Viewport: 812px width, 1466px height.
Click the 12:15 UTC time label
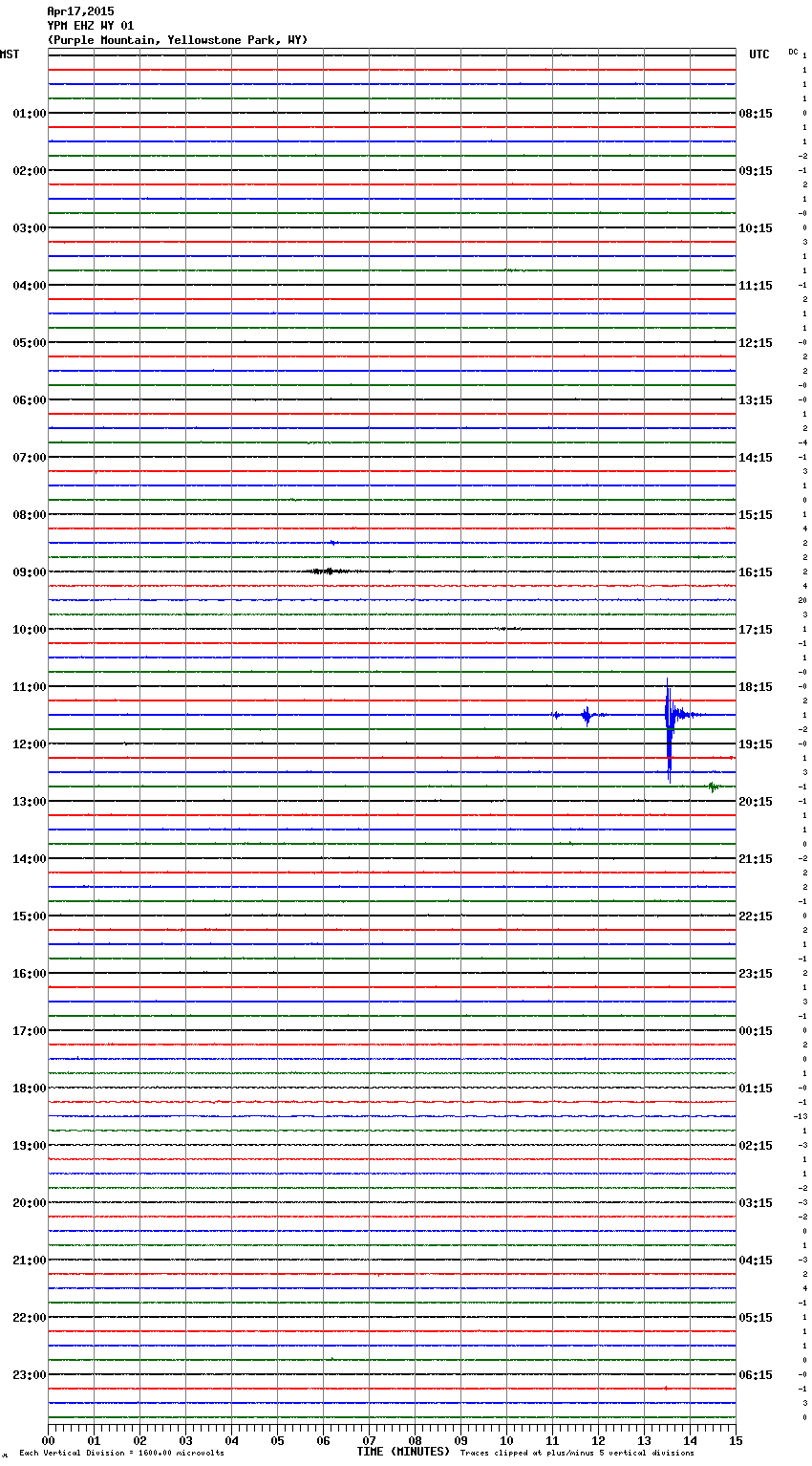coord(756,343)
